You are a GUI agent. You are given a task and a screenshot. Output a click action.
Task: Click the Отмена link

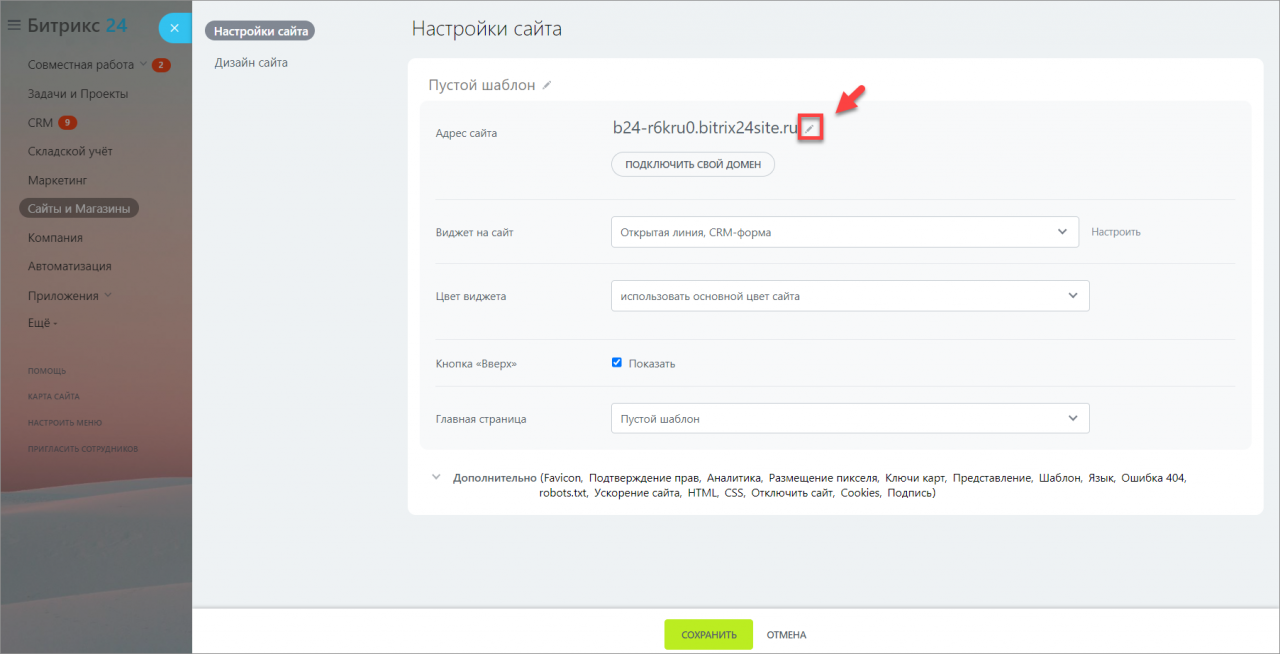click(786, 635)
